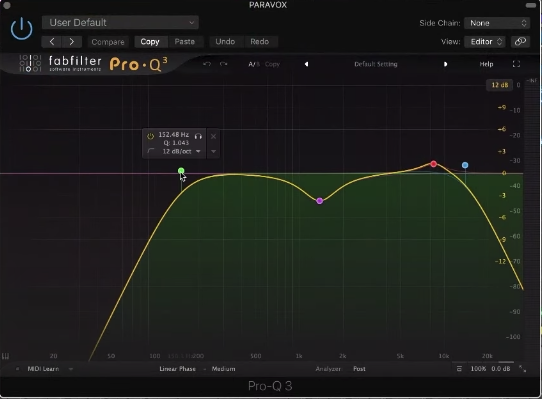
Task: Delete band with the X icon
Action: (213, 136)
